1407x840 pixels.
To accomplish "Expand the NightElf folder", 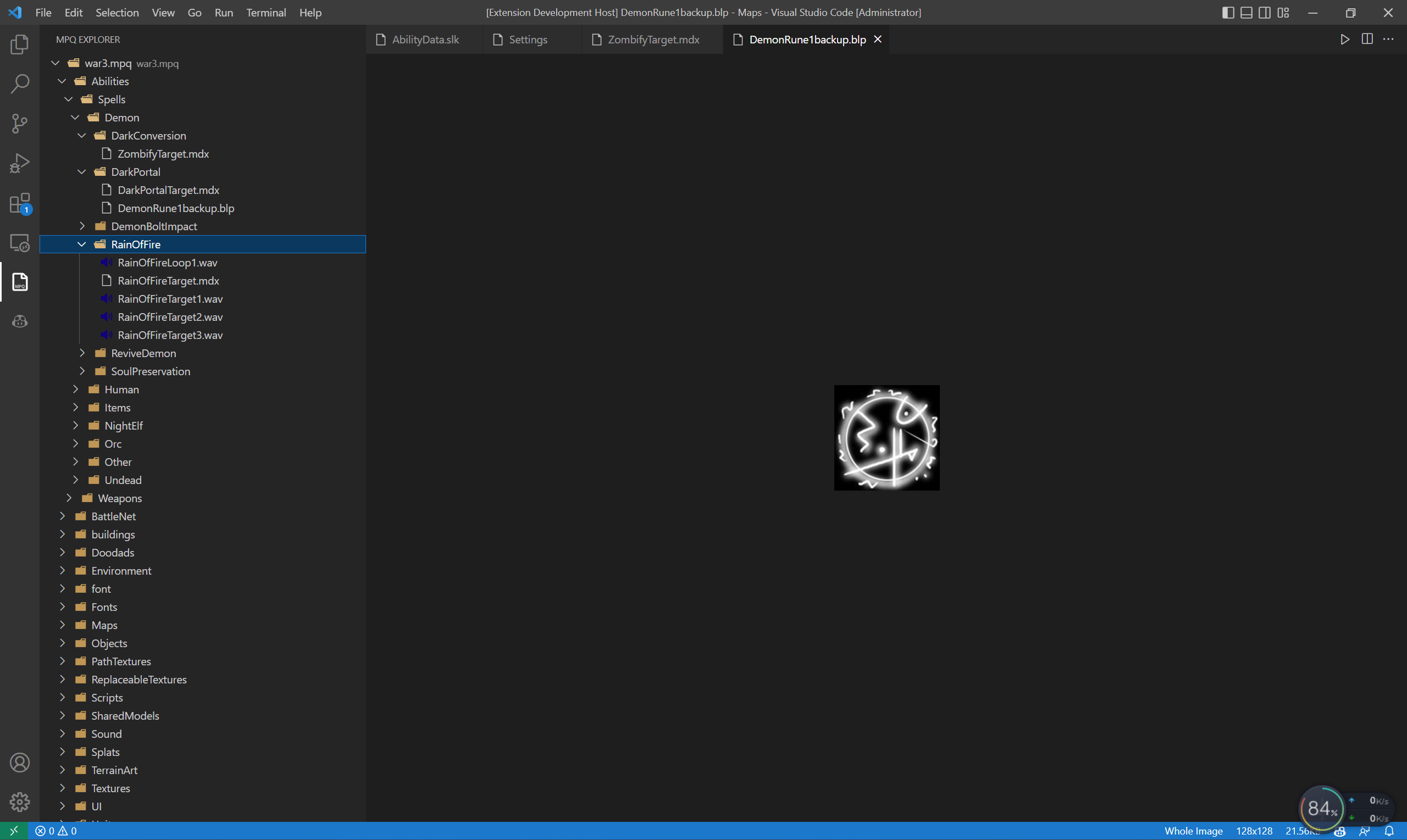I will pos(75,426).
